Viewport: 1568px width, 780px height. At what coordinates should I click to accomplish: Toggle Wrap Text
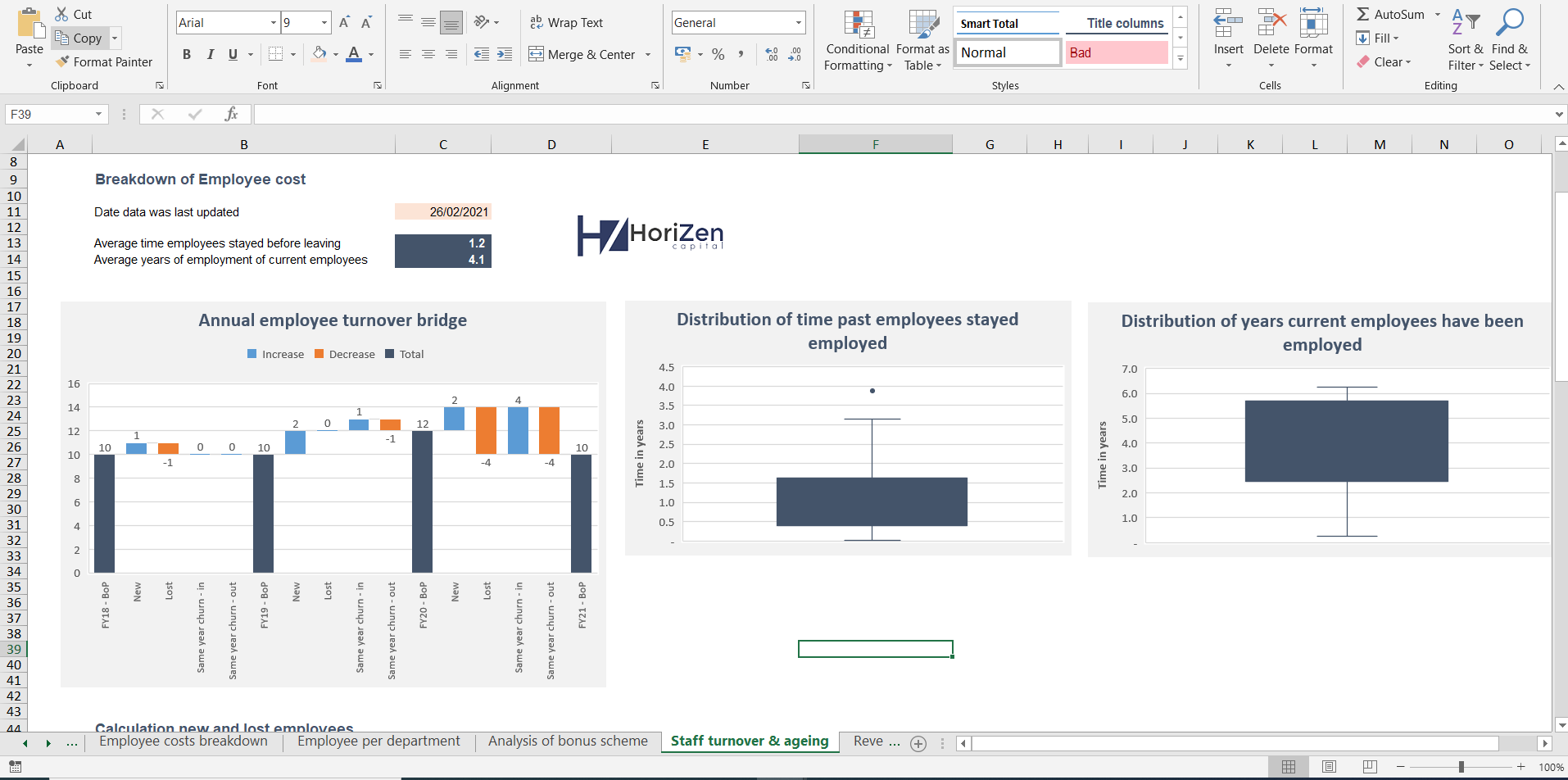566,22
